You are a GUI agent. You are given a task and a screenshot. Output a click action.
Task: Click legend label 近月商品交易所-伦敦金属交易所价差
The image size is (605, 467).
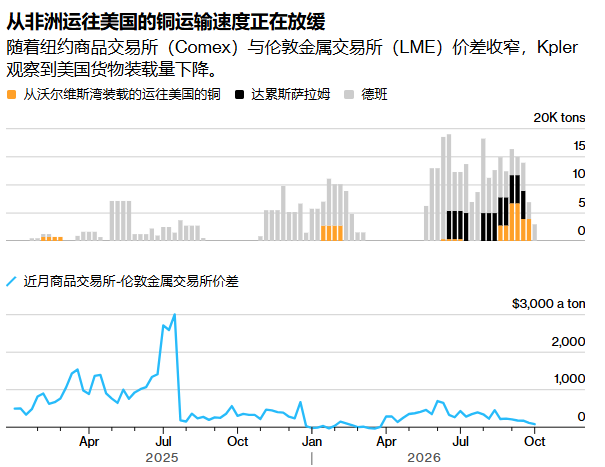tap(131, 281)
